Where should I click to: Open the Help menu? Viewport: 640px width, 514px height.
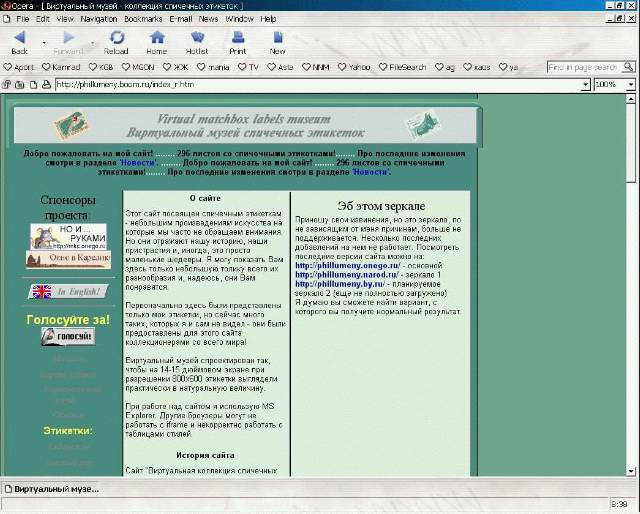click(268, 19)
